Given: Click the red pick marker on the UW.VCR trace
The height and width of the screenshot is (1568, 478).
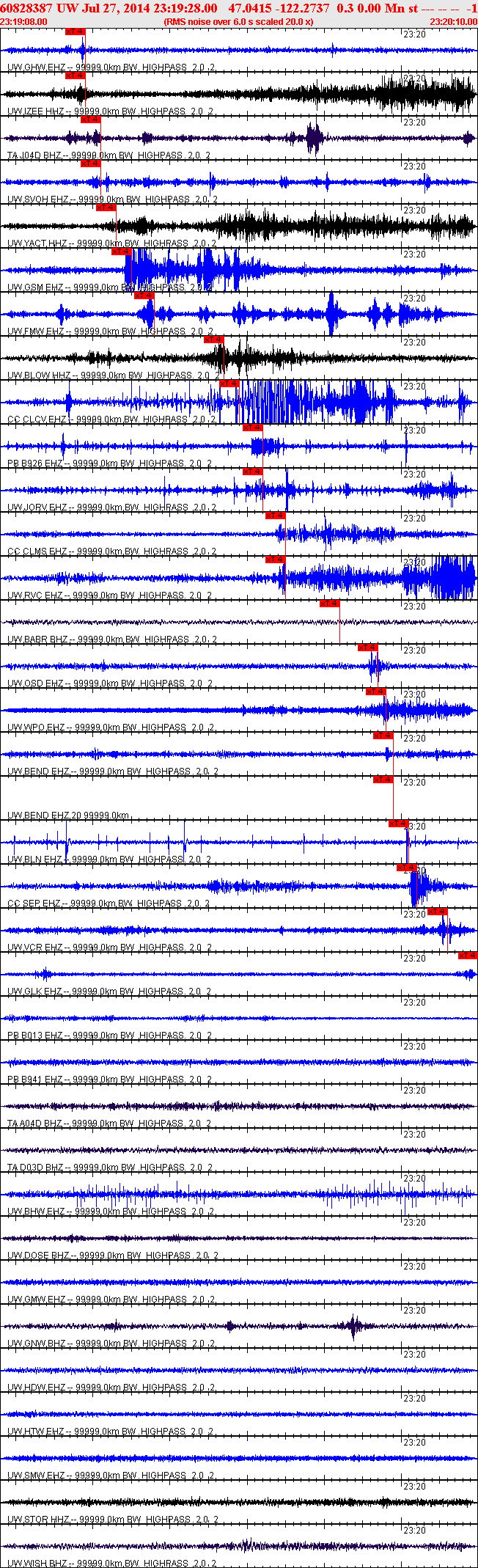Looking at the screenshot, I should pyautogui.click(x=438, y=912).
